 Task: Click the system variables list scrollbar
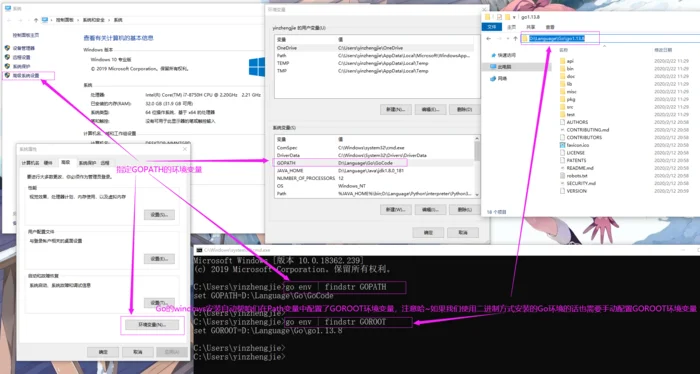tap(477, 166)
